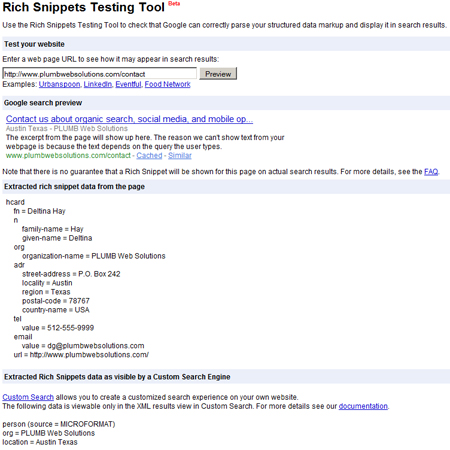Open the Eventful example link

pos(128,84)
